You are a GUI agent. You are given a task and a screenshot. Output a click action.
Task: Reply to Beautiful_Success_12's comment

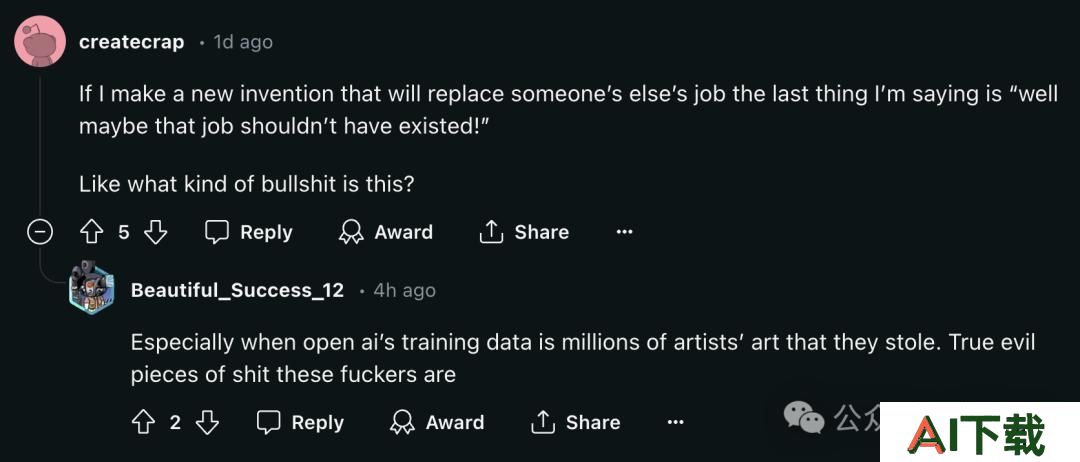300,422
